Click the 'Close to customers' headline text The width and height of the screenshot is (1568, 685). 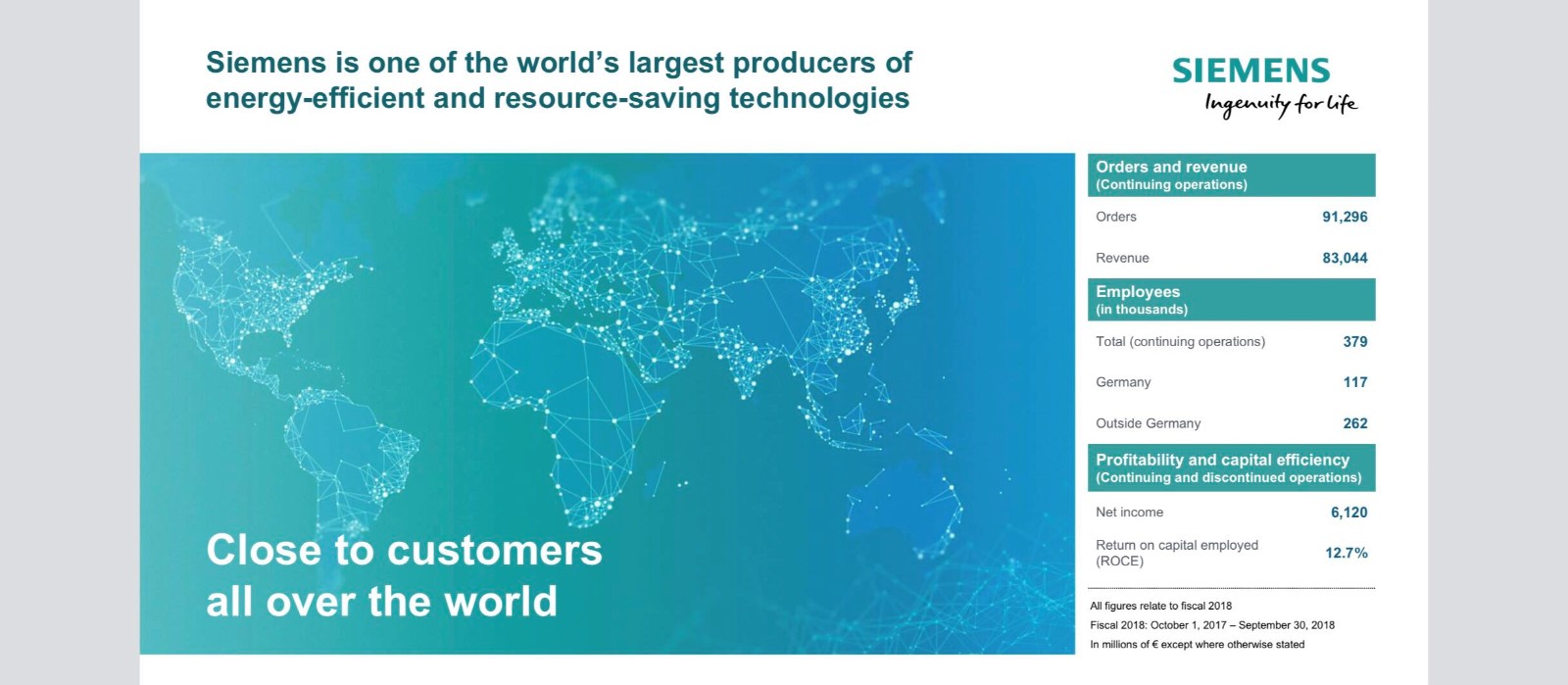404,550
